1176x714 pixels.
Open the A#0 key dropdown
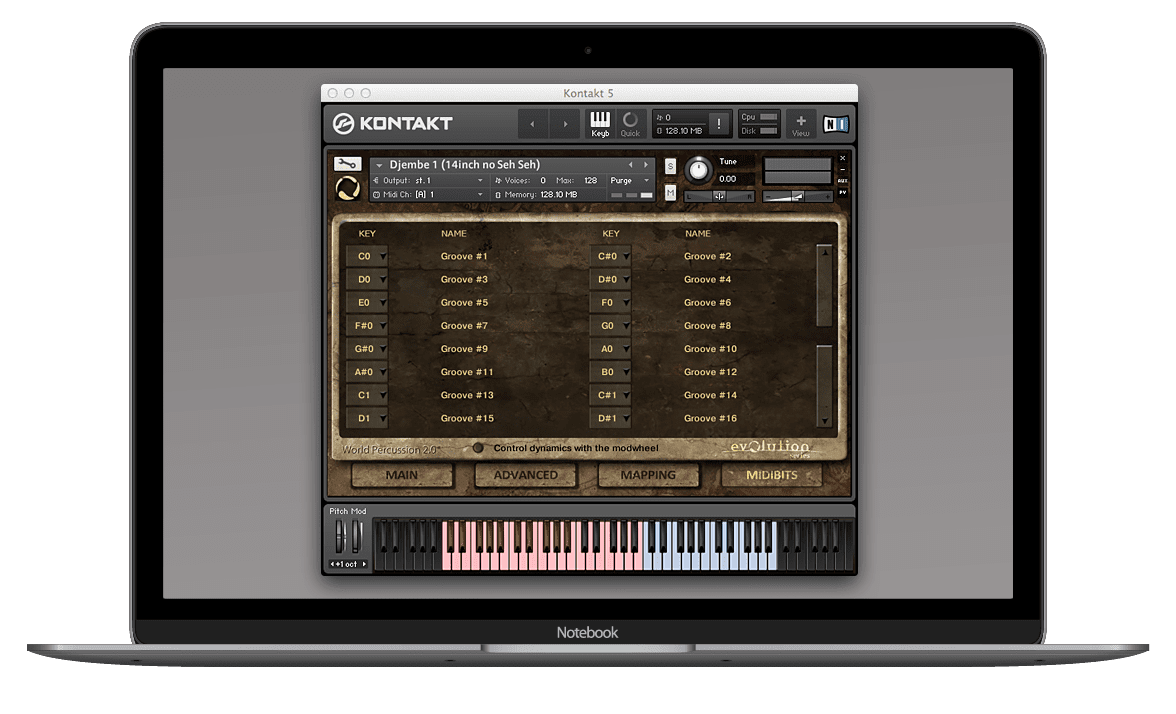click(x=367, y=372)
